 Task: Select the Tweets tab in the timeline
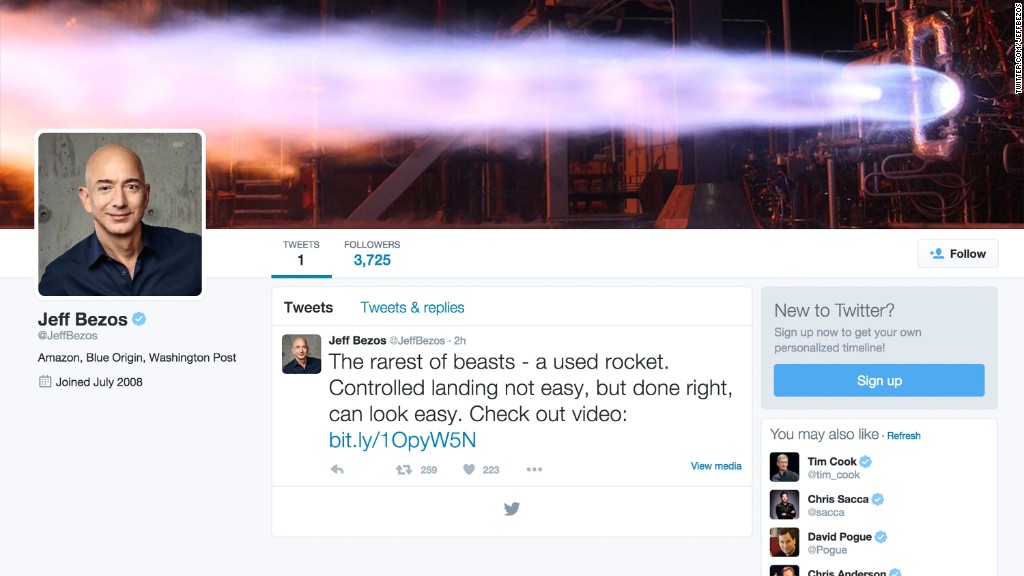click(308, 307)
